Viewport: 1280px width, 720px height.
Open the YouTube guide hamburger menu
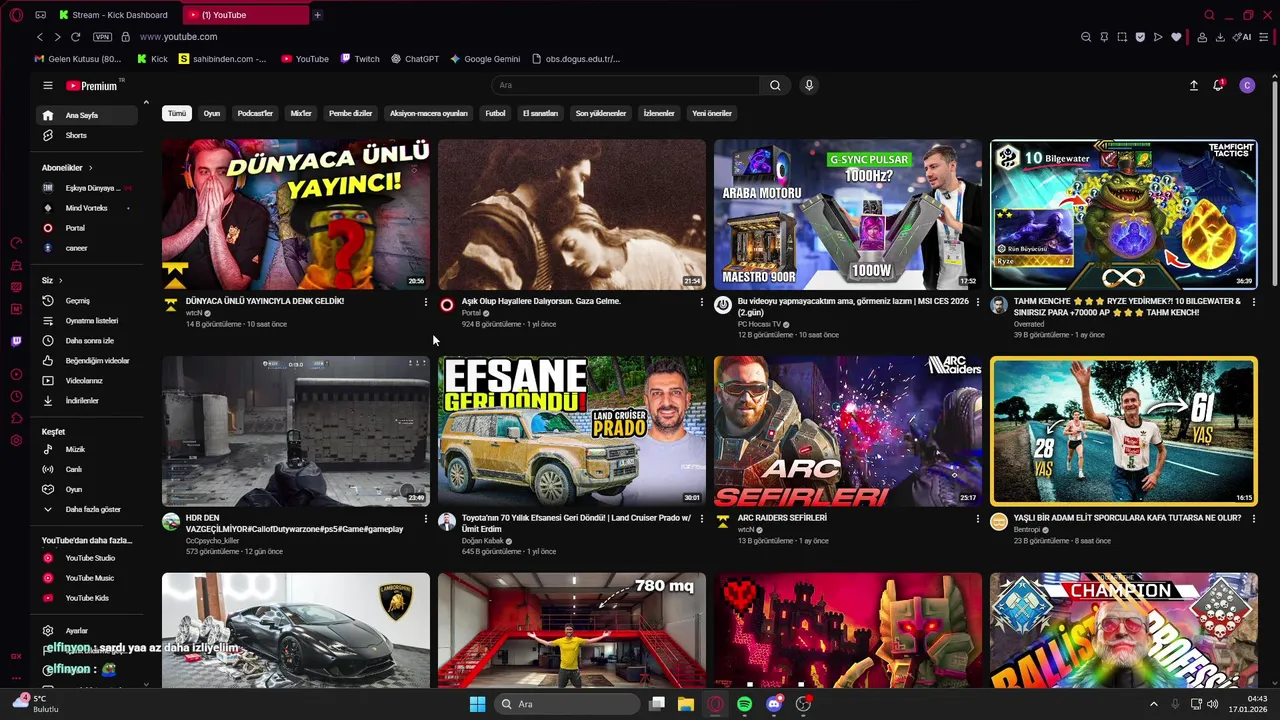[x=47, y=86]
